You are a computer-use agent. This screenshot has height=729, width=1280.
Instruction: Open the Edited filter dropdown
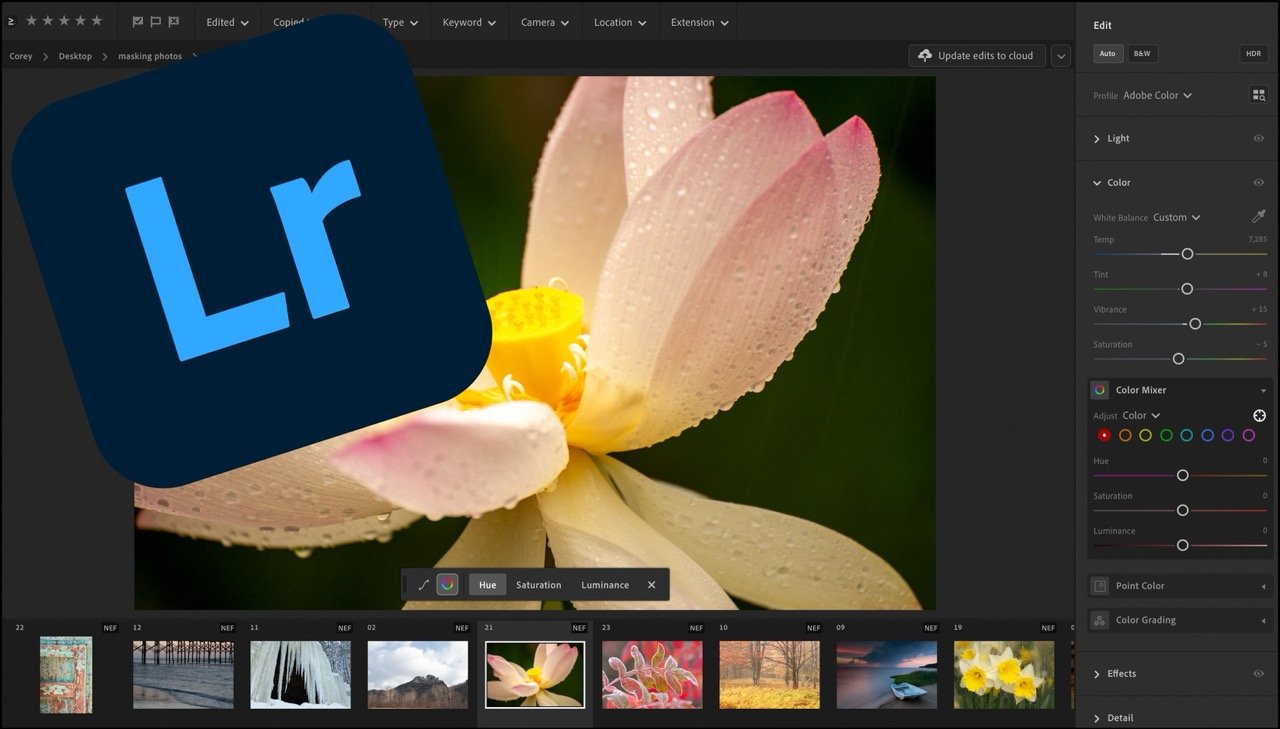click(227, 22)
